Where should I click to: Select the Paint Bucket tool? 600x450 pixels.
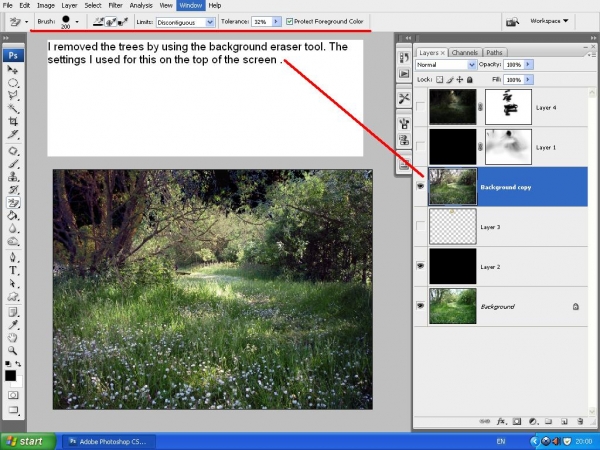point(13,216)
